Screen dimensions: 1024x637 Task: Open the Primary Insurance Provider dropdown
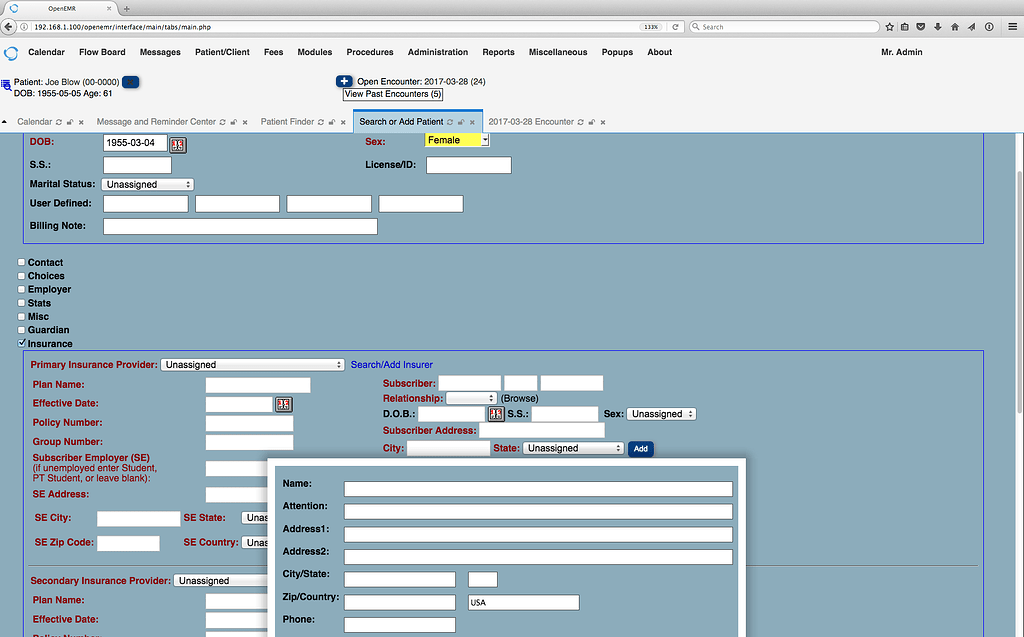(252, 364)
